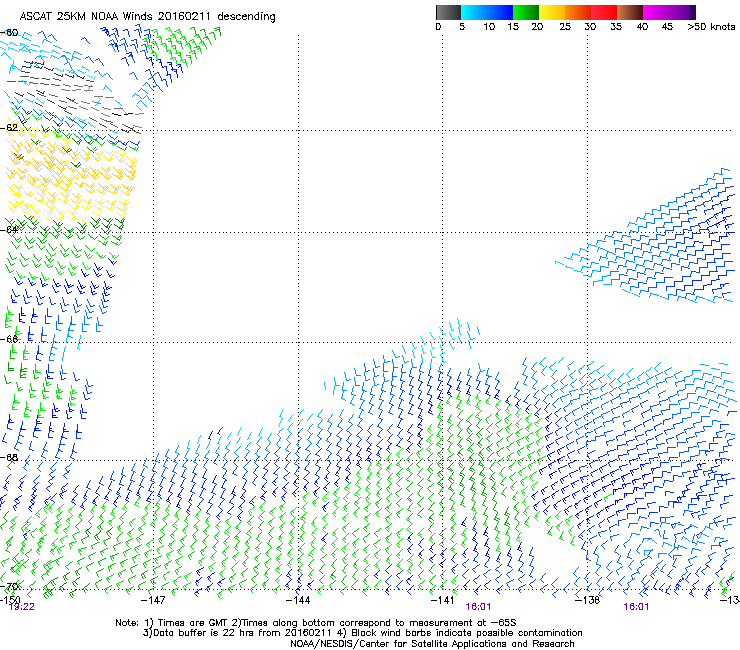
Task: Select the '25' legend scale label
Action: click(564, 27)
